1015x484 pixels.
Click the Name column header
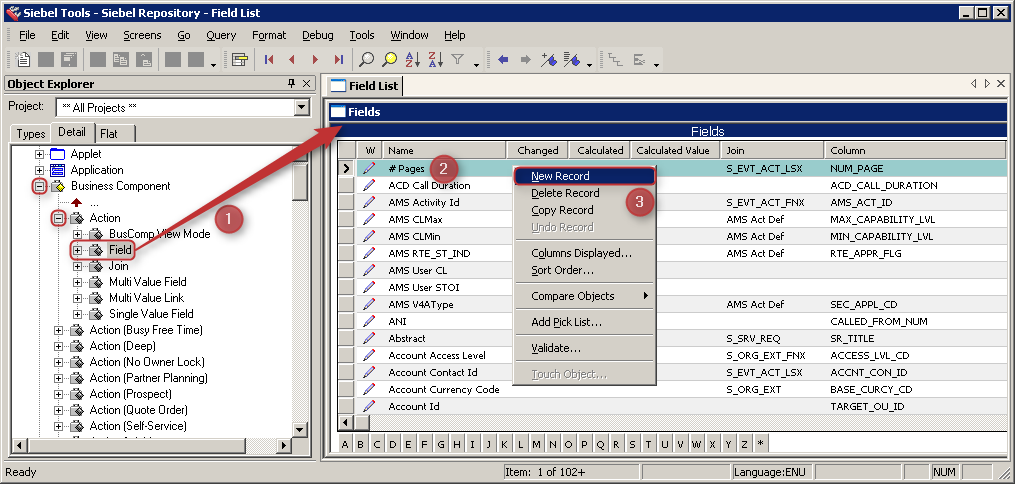tap(444, 150)
